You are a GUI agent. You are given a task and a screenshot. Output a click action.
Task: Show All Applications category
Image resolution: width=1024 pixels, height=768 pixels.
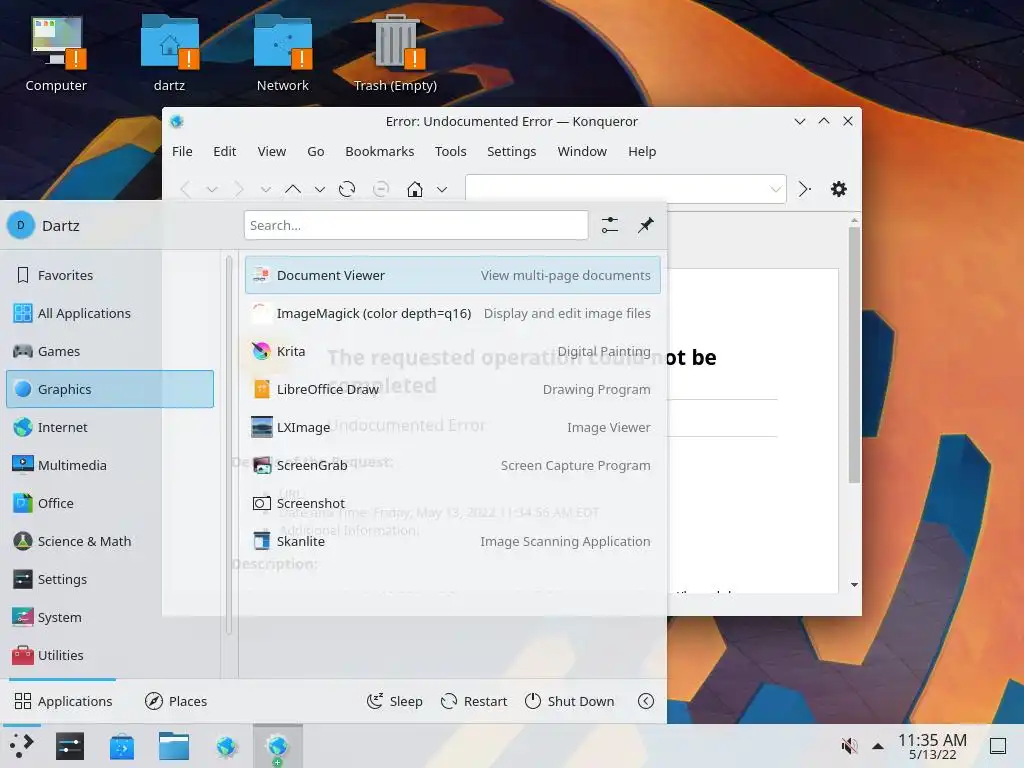coord(110,313)
